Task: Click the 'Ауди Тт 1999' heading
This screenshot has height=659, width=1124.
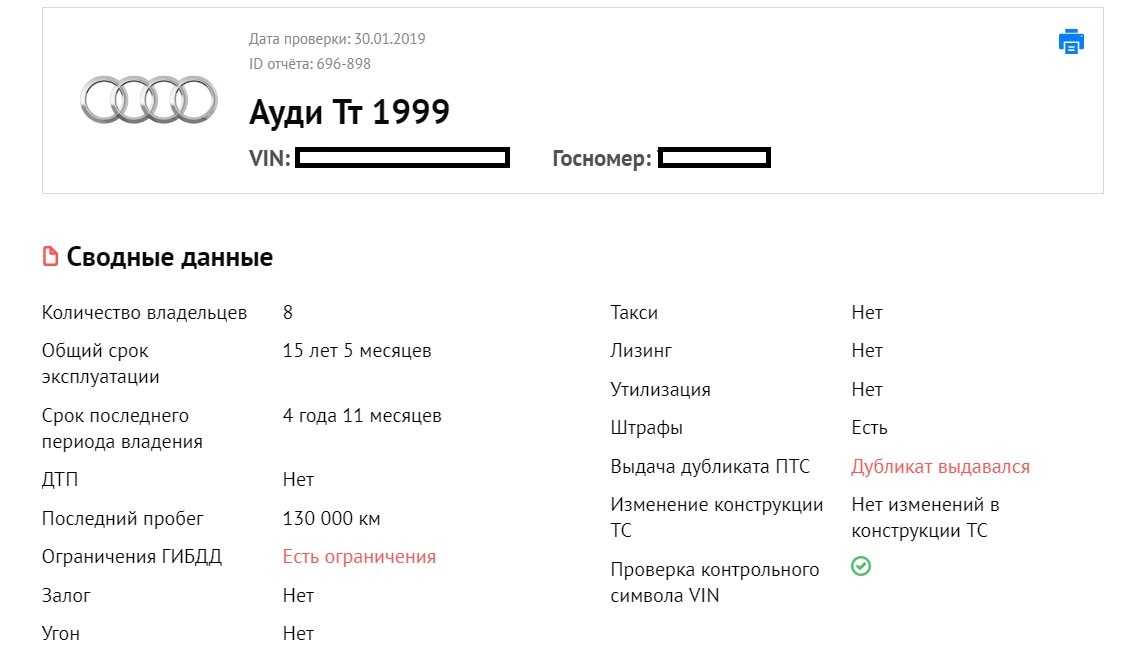Action: pos(349,111)
